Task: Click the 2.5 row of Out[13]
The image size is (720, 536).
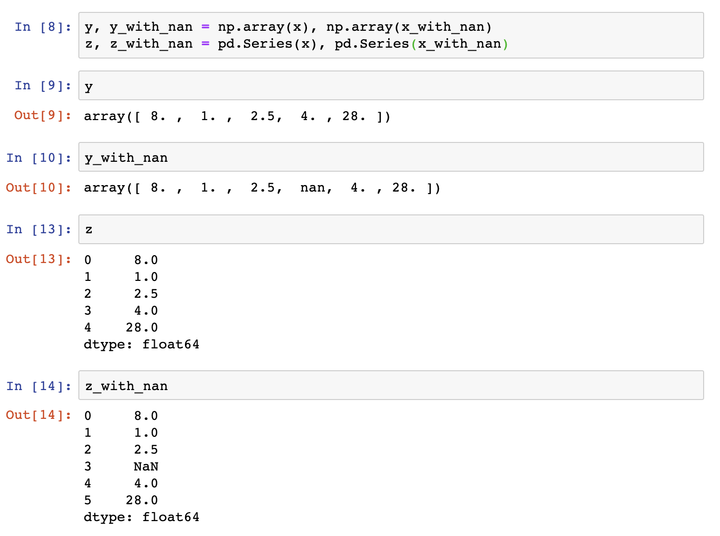Action: [121, 293]
